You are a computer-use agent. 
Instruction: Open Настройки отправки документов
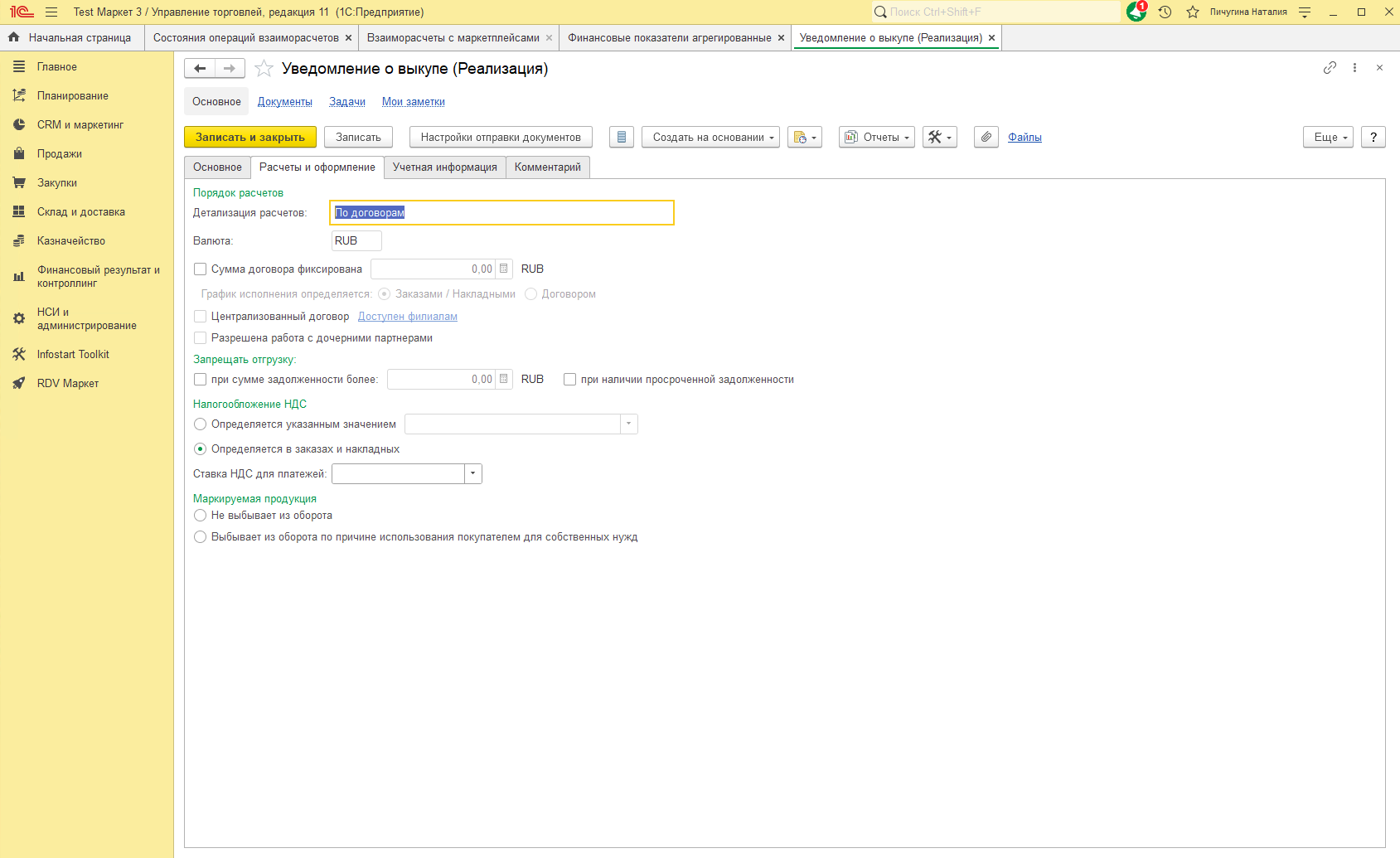[501, 138]
